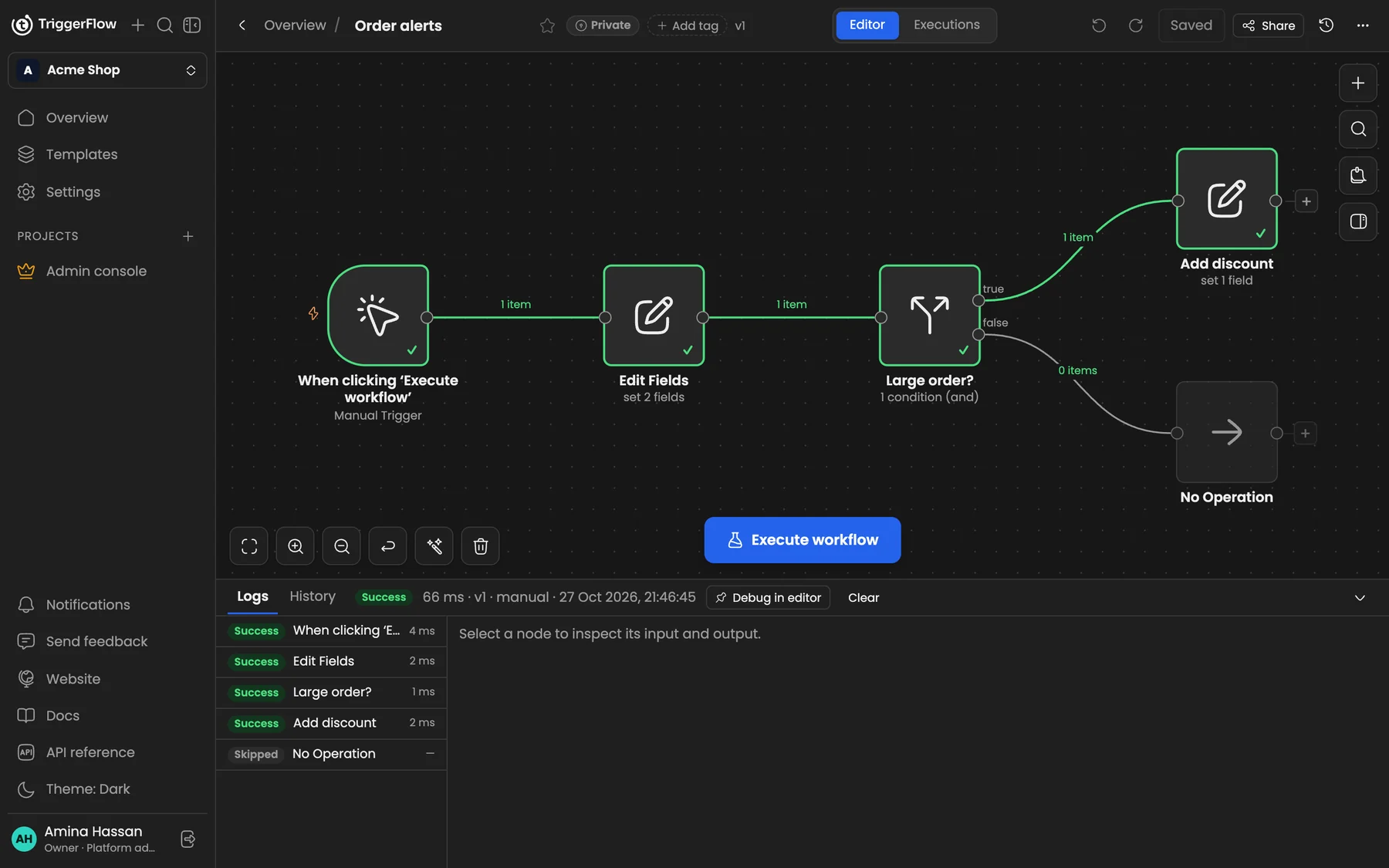Expand the Acme Shop workspace switcher
Screen dimensions: 1389x868
(x=107, y=70)
